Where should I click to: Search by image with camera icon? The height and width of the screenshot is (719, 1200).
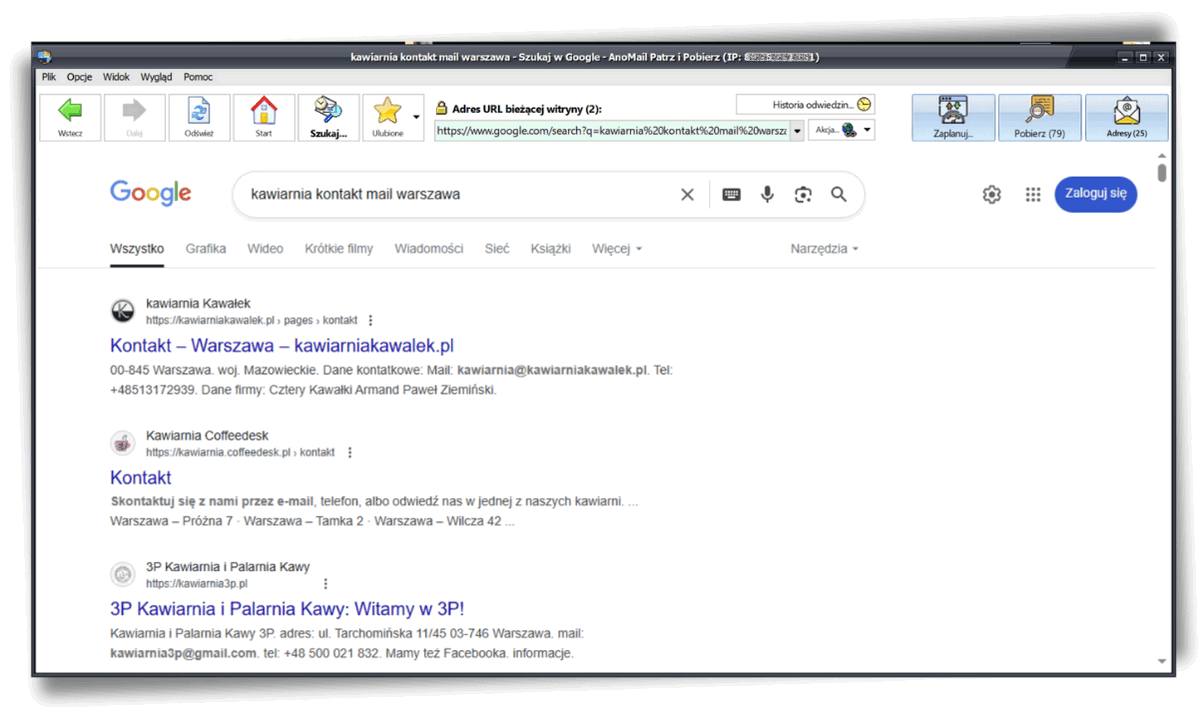pos(803,195)
